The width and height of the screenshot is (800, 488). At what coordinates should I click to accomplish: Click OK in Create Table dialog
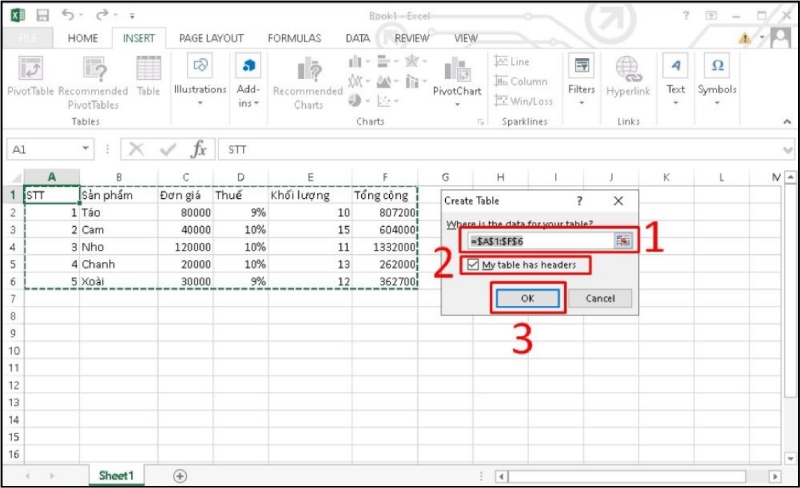pyautogui.click(x=528, y=298)
